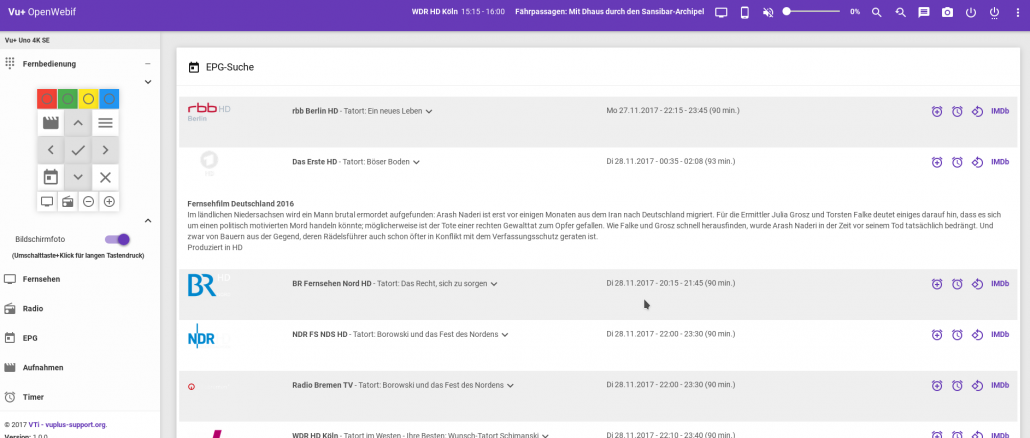Collapse the Fernbedienung section with minus
The width and height of the screenshot is (1030, 438).
[x=148, y=64]
